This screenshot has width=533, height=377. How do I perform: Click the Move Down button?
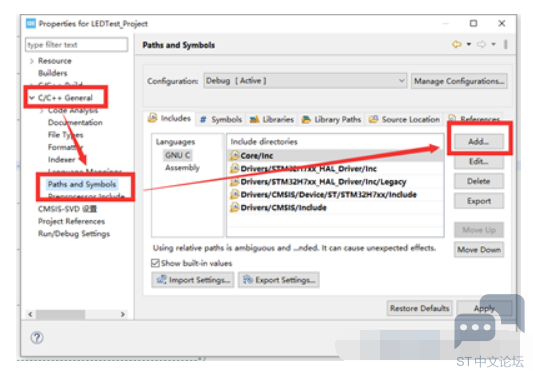(x=479, y=250)
